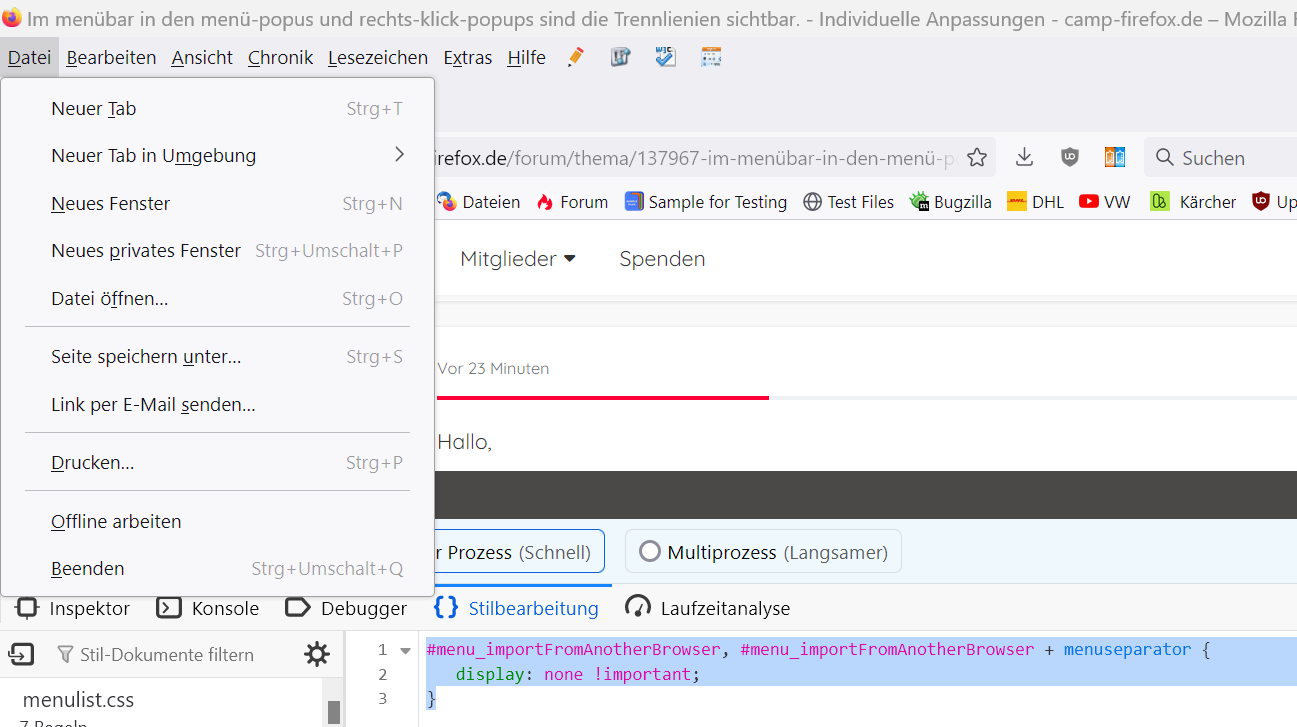Click the uBlock Origin shield toolbar icon

pyautogui.click(x=1069, y=157)
